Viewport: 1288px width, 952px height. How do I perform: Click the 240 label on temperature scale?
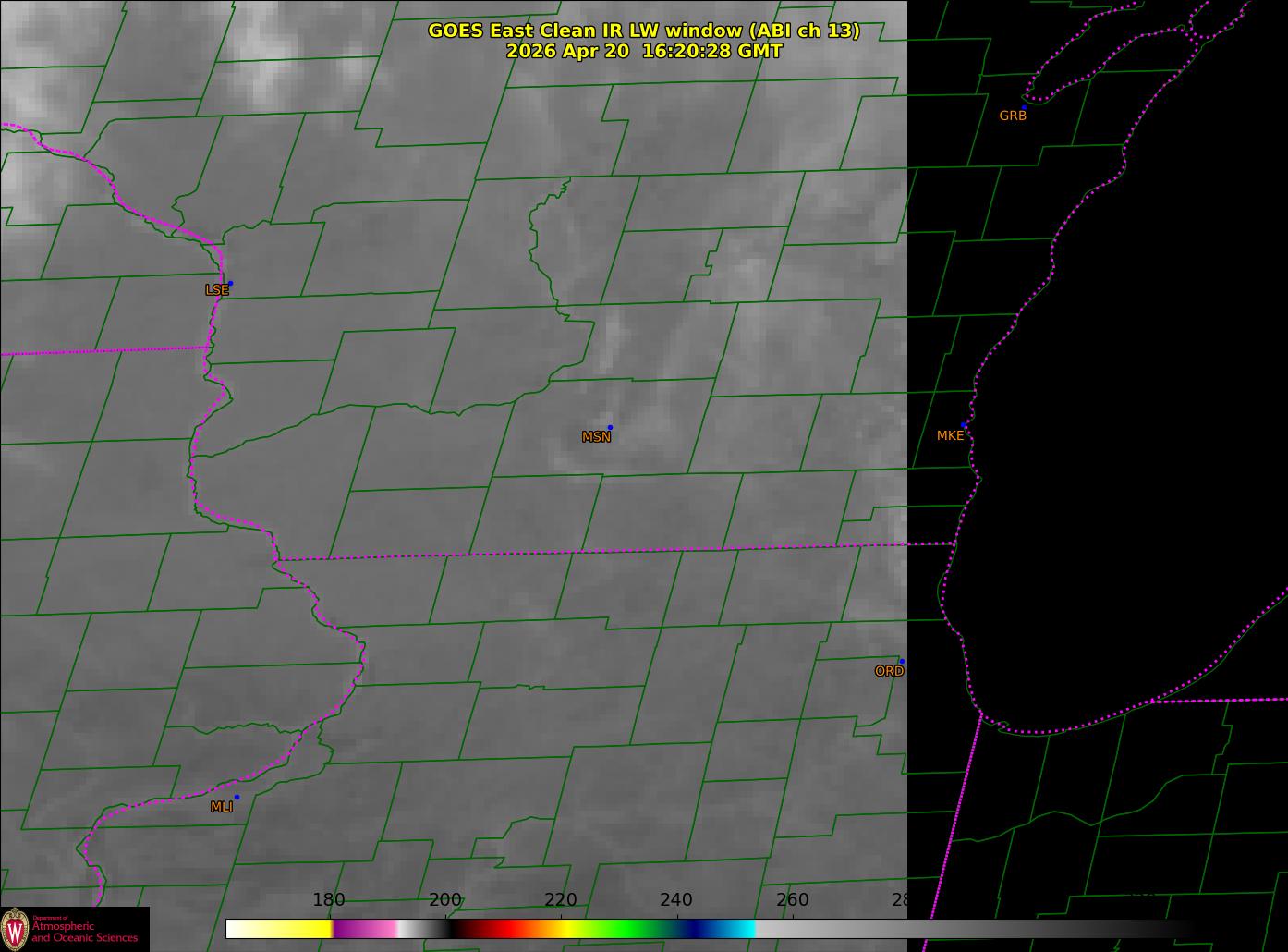click(676, 900)
